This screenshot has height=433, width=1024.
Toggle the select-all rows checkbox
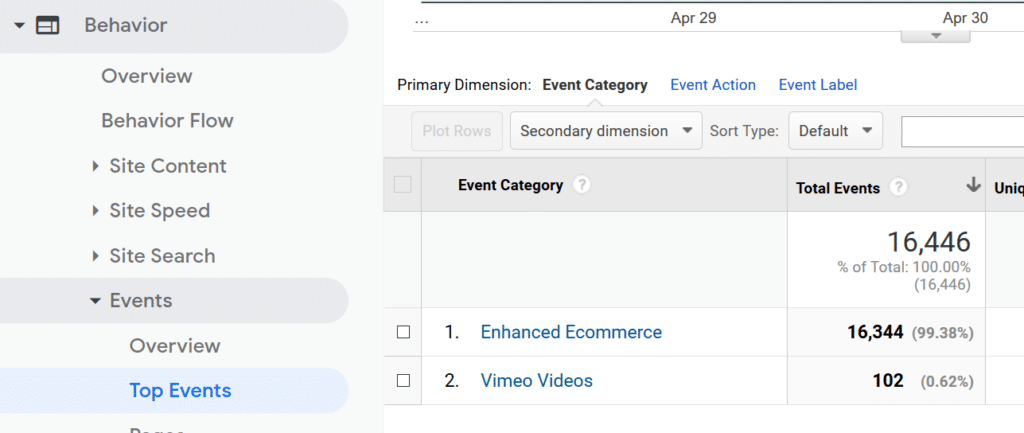(x=403, y=185)
